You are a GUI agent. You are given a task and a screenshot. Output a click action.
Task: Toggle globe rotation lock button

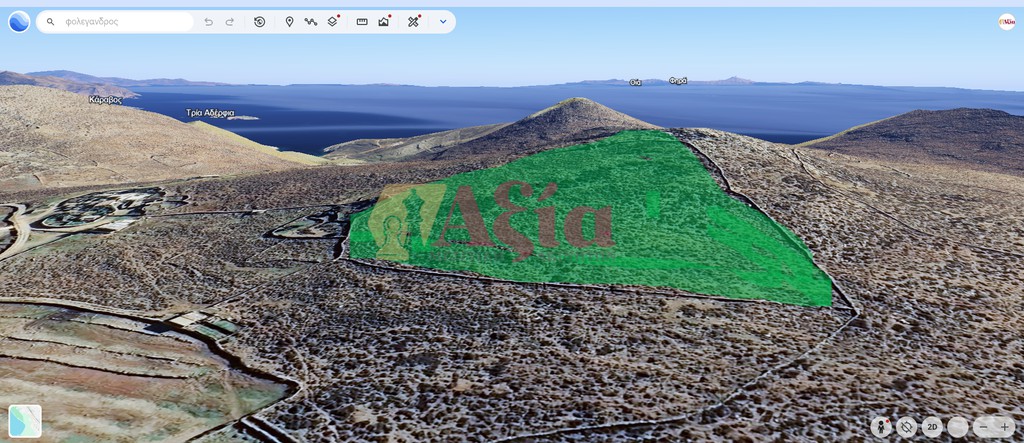click(x=907, y=427)
